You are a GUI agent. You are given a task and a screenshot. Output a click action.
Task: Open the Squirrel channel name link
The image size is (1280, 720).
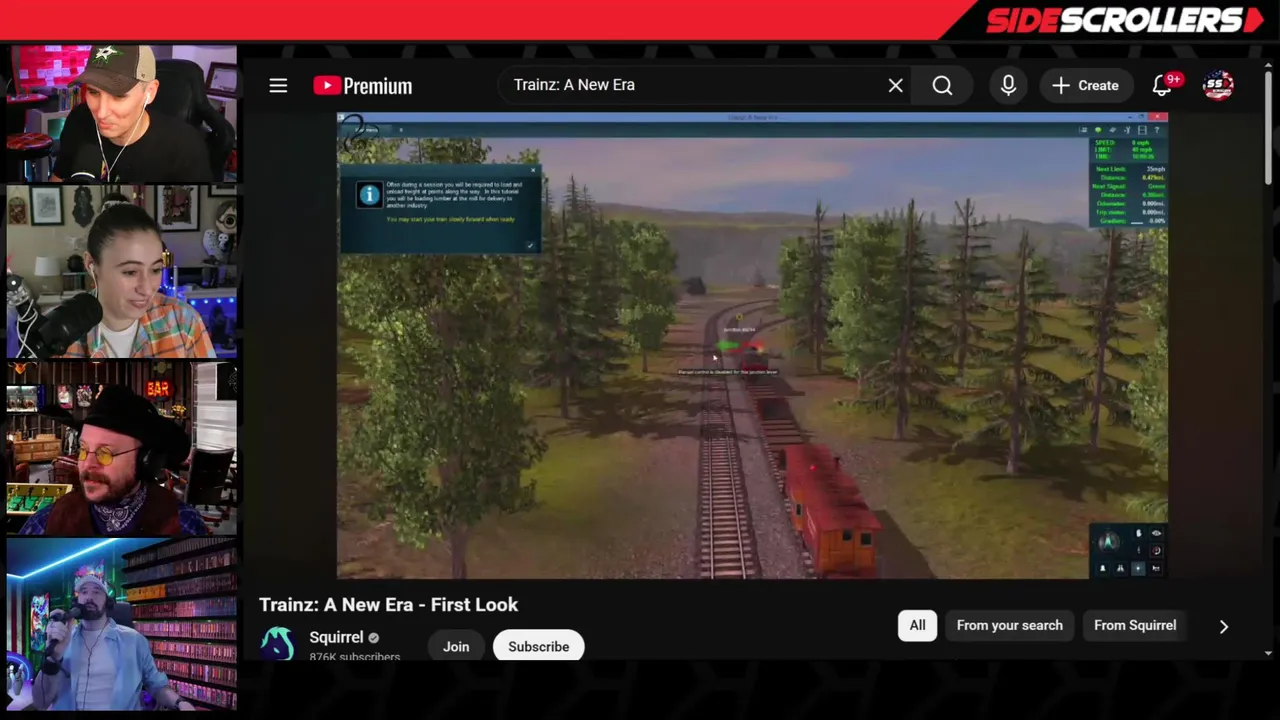pos(336,637)
